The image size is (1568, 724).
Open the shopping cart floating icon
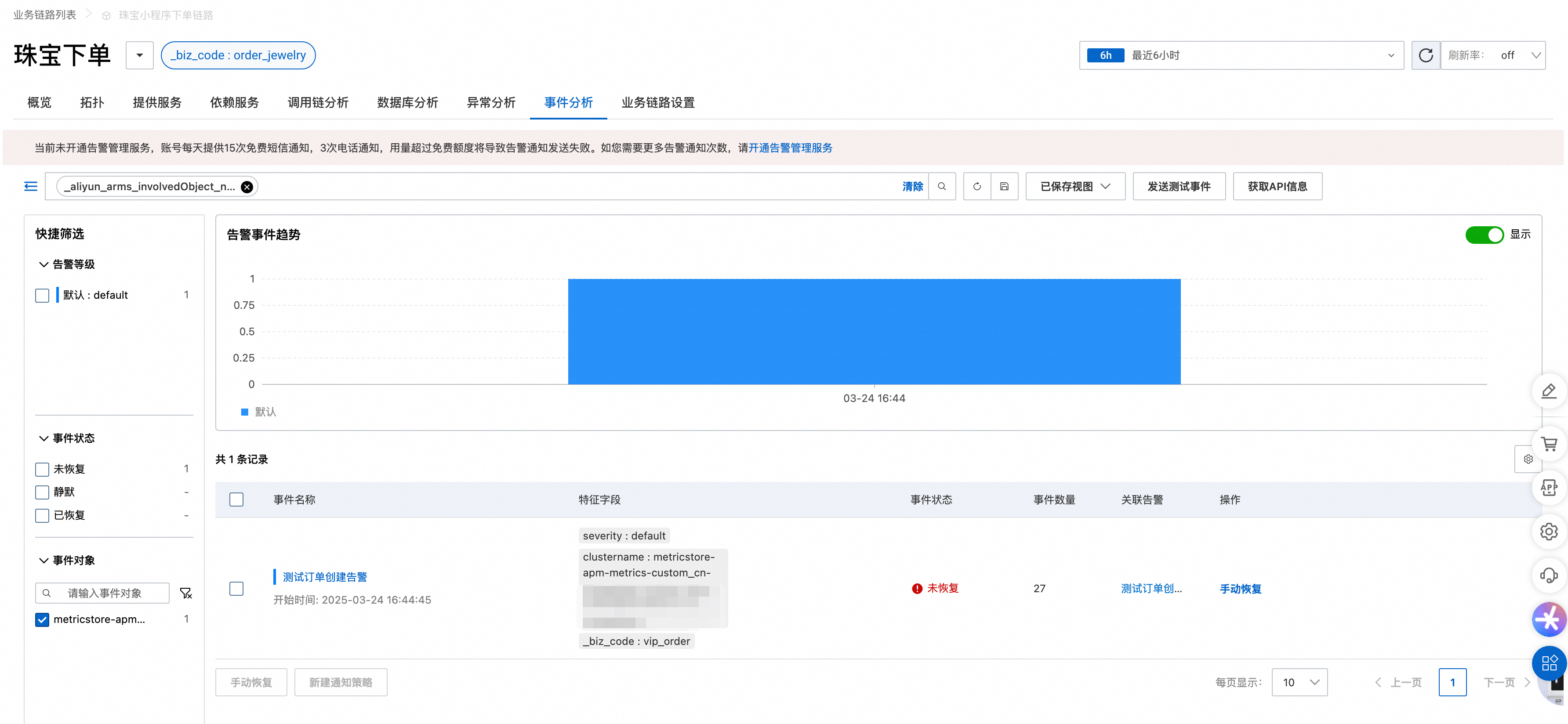click(1549, 444)
